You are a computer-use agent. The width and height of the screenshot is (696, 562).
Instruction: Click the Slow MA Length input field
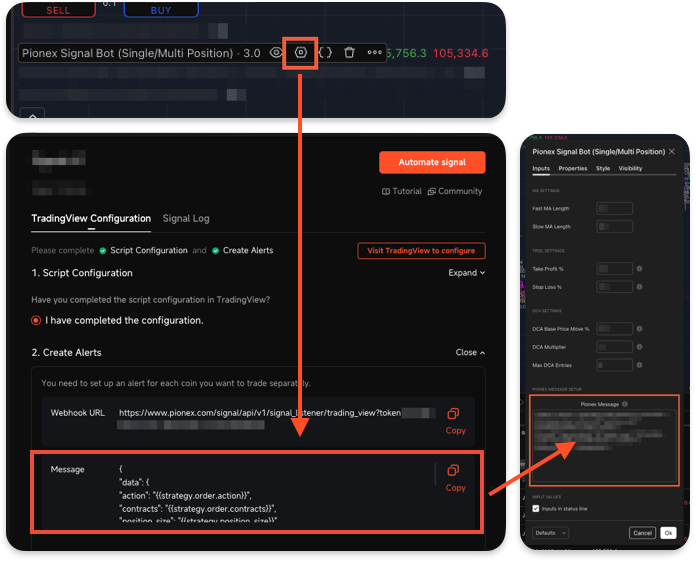coord(615,227)
